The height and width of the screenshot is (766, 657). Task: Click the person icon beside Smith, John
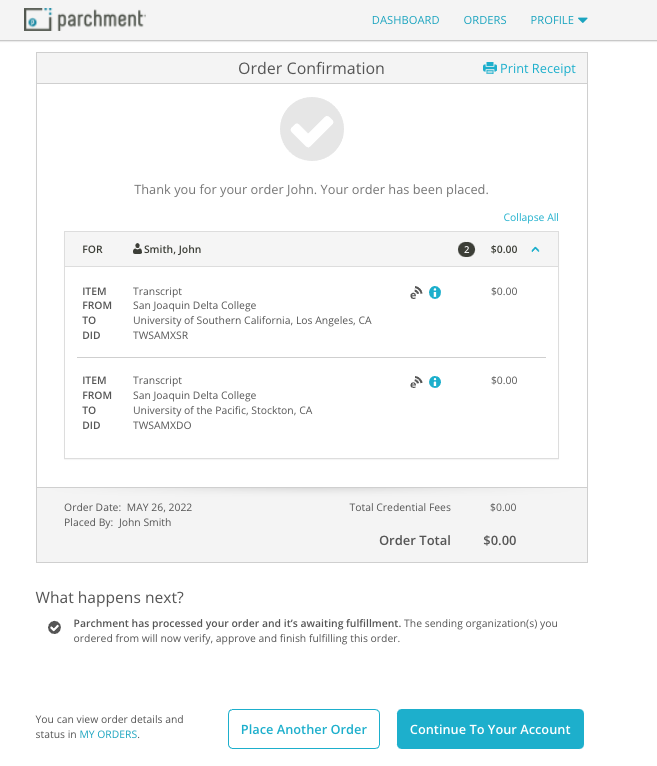click(x=138, y=249)
